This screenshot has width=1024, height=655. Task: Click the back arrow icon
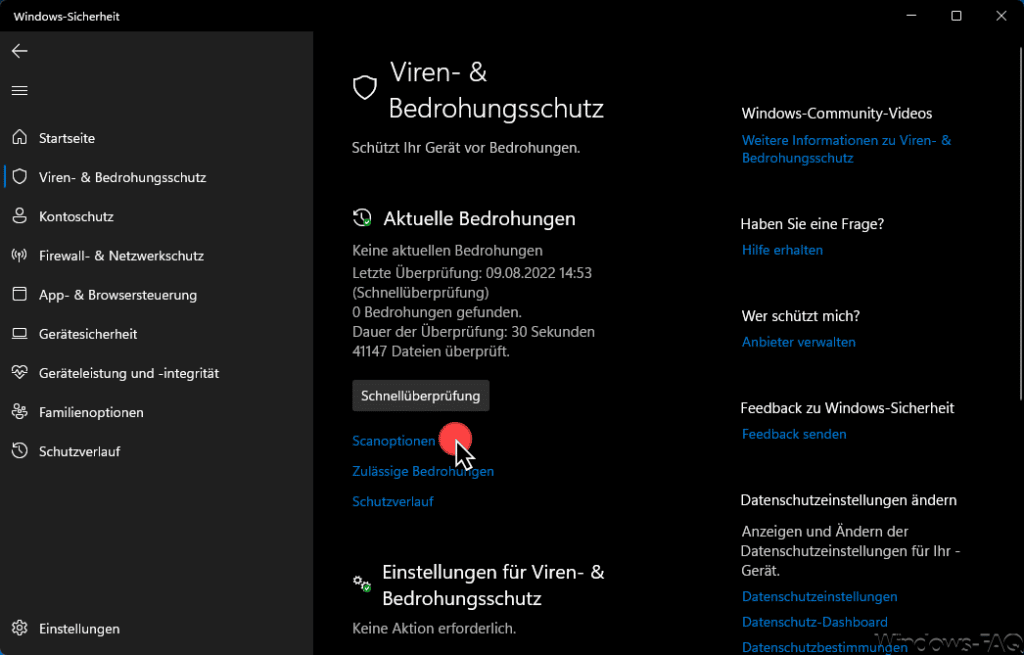tap(20, 51)
